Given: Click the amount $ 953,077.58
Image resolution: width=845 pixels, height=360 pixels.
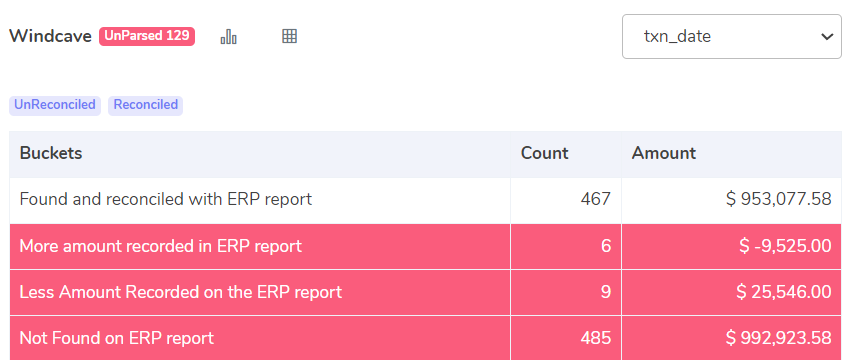Looking at the screenshot, I should tap(779, 200).
